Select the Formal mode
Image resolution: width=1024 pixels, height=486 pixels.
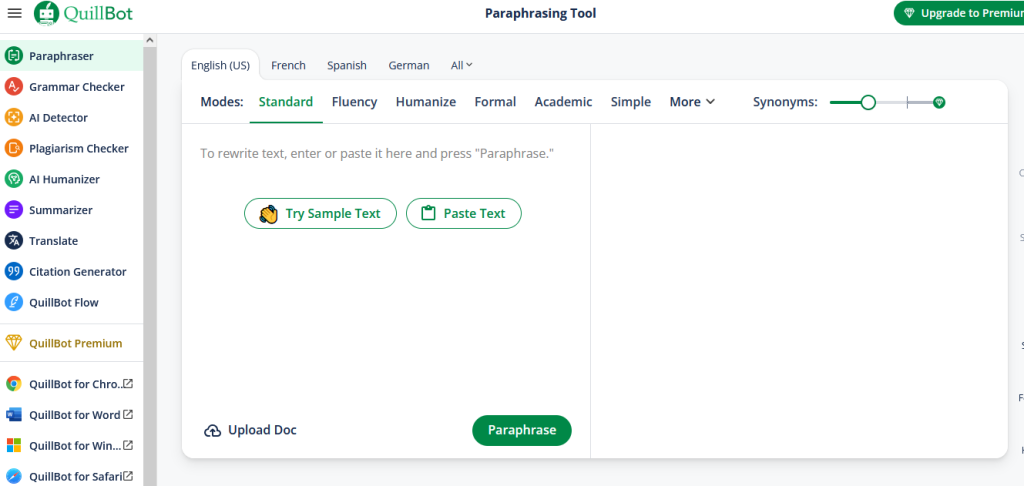coord(495,102)
